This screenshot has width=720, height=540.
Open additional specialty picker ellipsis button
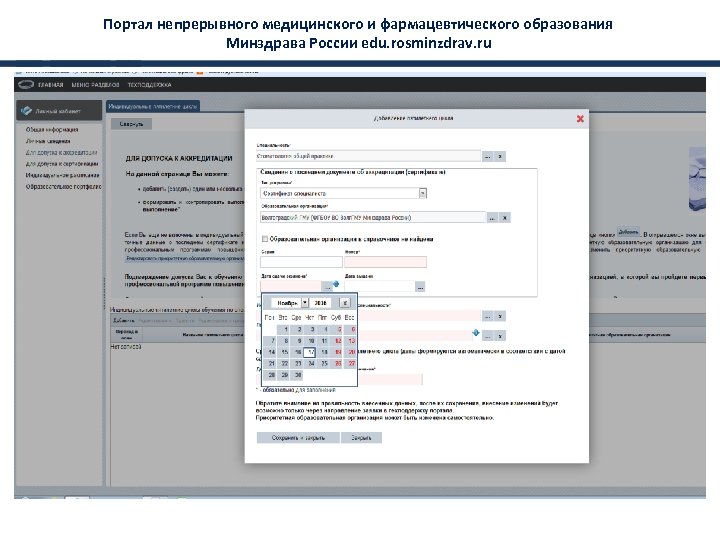(488, 316)
